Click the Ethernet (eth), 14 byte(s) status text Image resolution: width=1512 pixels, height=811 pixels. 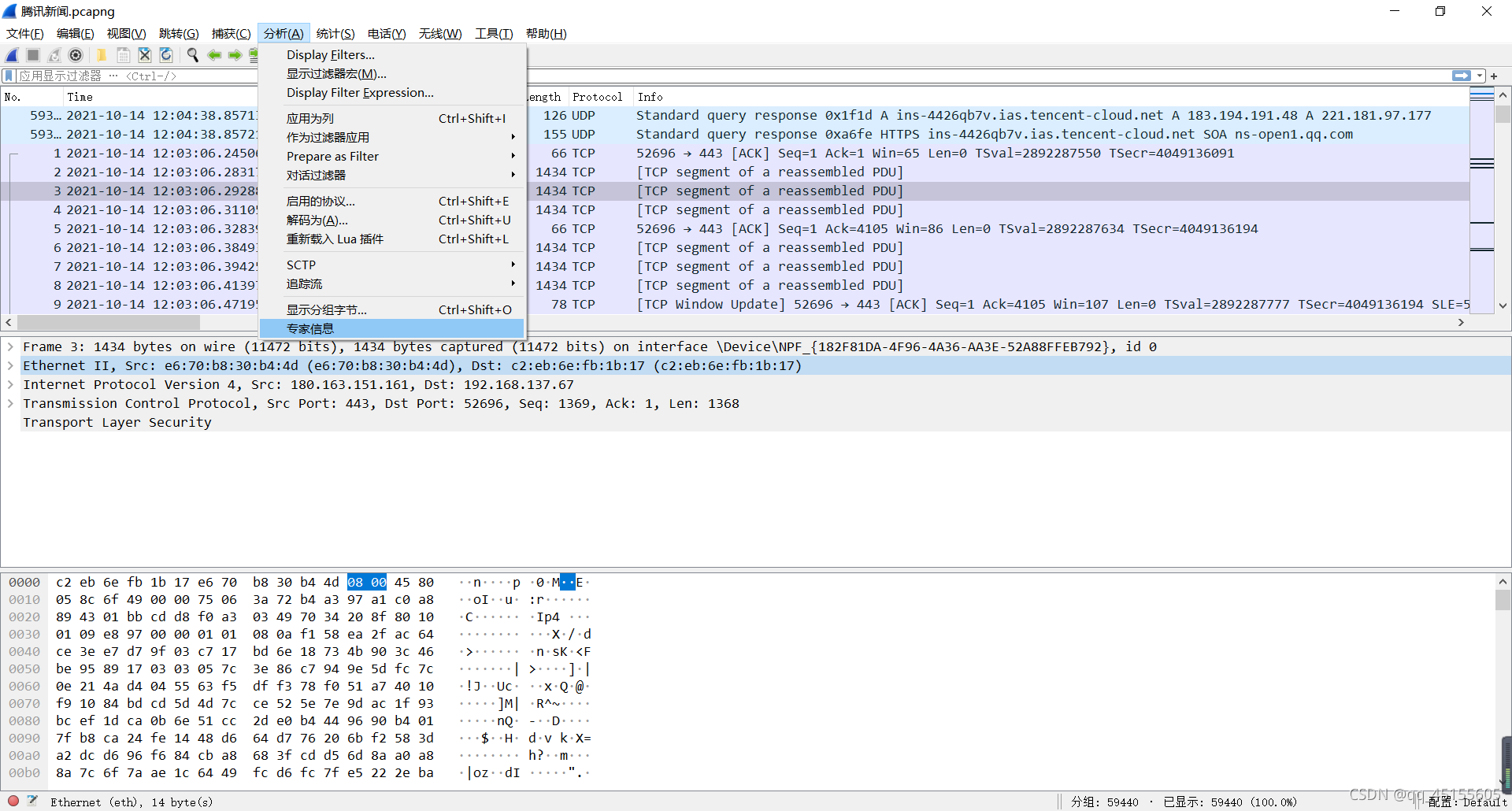pyautogui.click(x=132, y=802)
